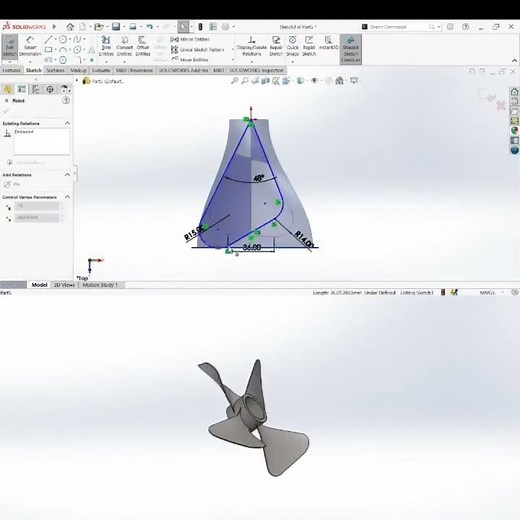520x520 pixels.
Task: Switch to the Features tab
Action: coord(12,70)
